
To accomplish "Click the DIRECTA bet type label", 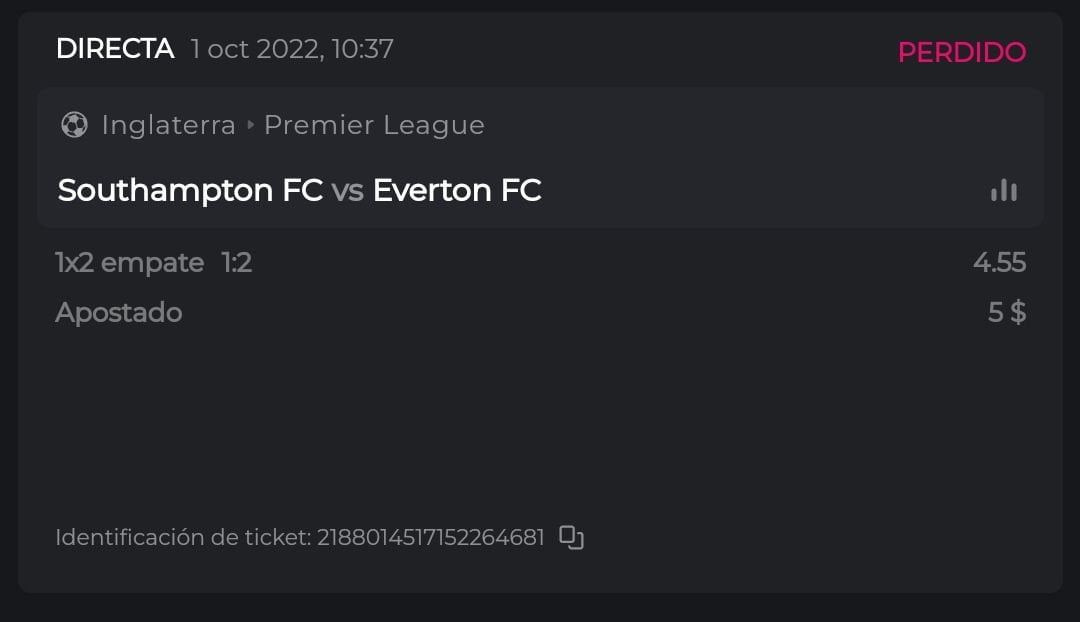I will point(115,48).
